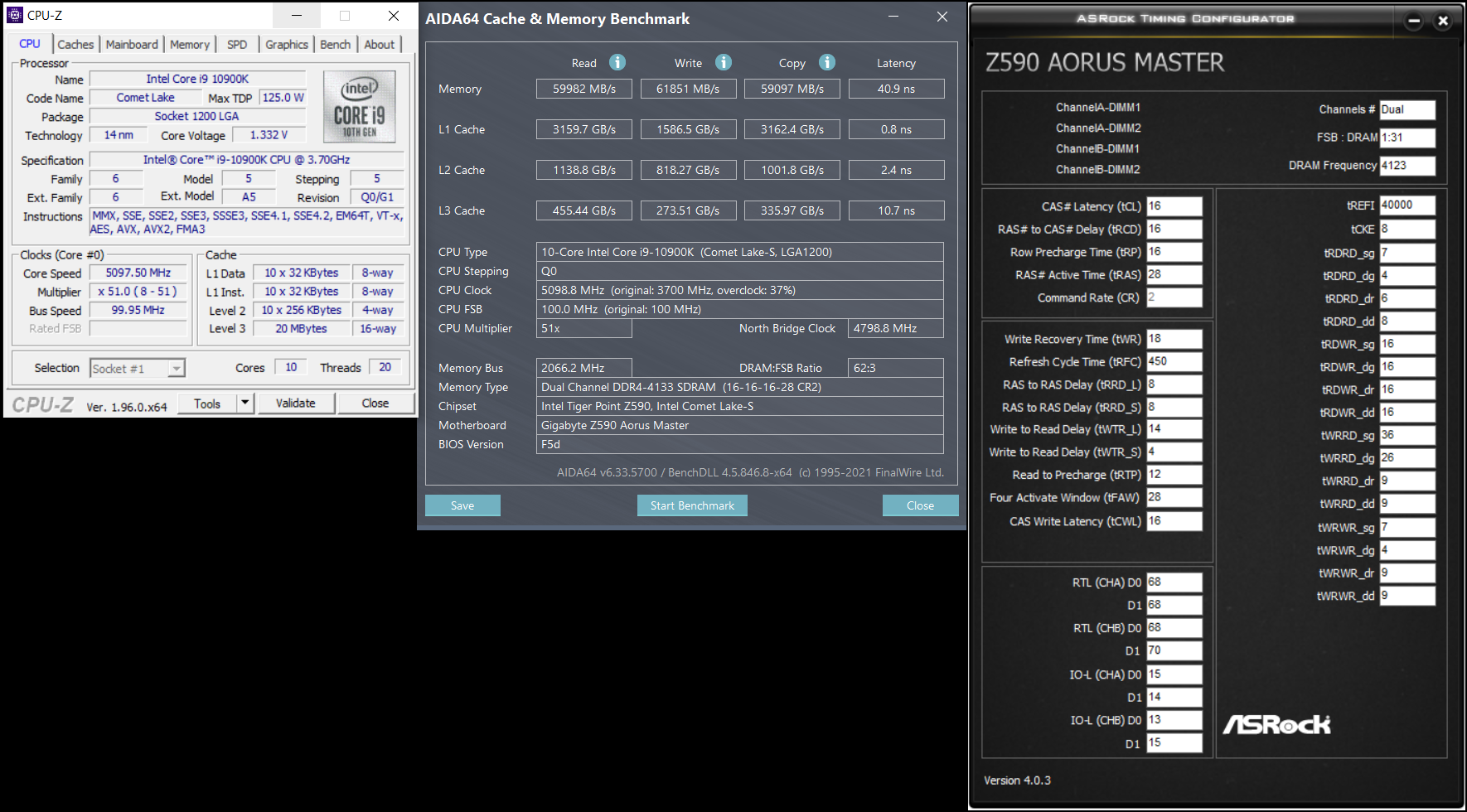Switch to the Caches tab in CPU-Z
Image resolution: width=1467 pixels, height=812 pixels.
pos(75,45)
